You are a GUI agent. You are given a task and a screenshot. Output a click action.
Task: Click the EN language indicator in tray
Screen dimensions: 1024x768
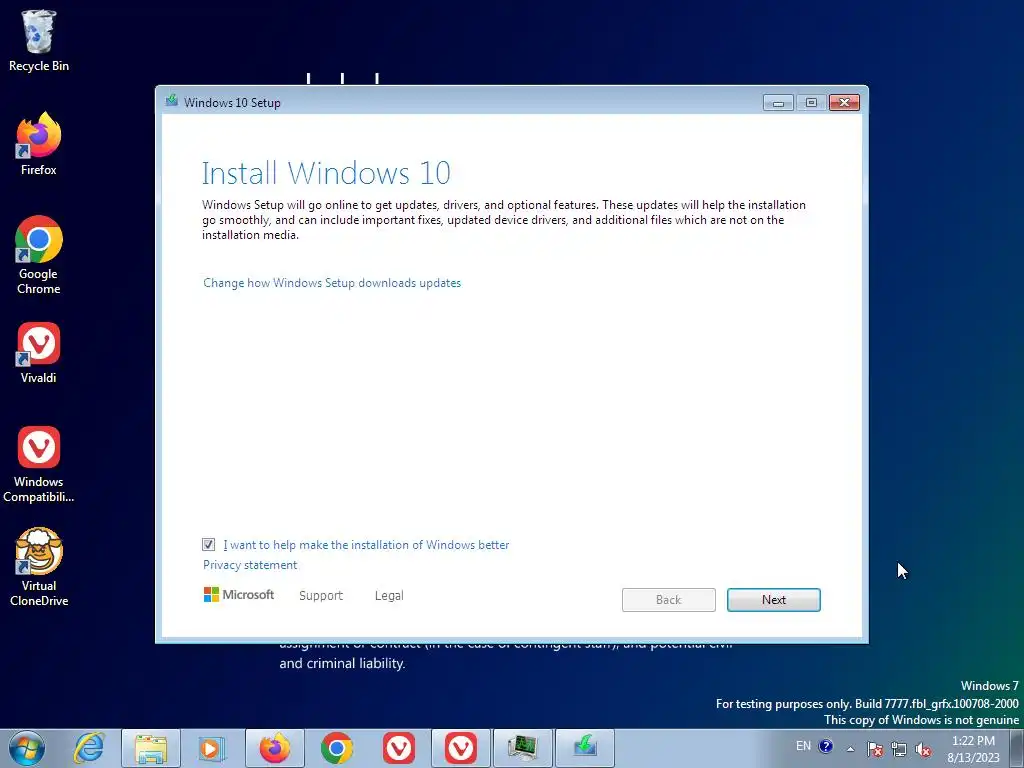[803, 746]
